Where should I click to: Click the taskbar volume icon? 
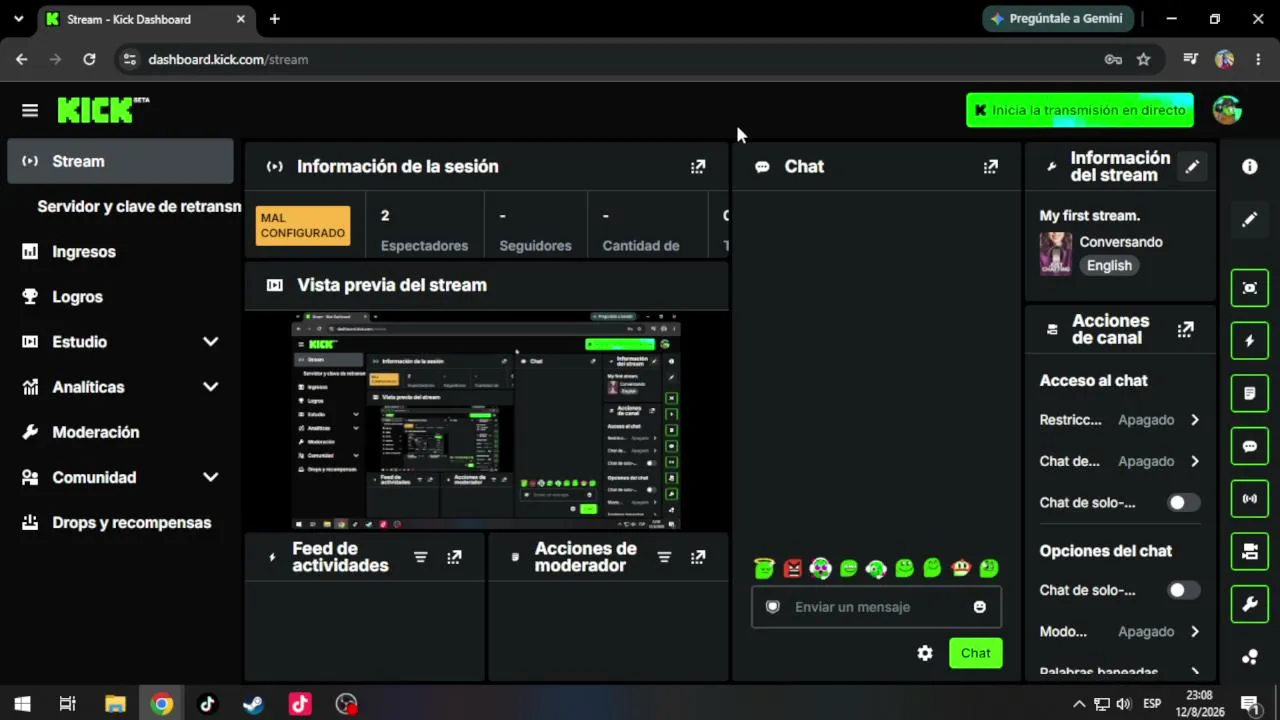[1124, 704]
